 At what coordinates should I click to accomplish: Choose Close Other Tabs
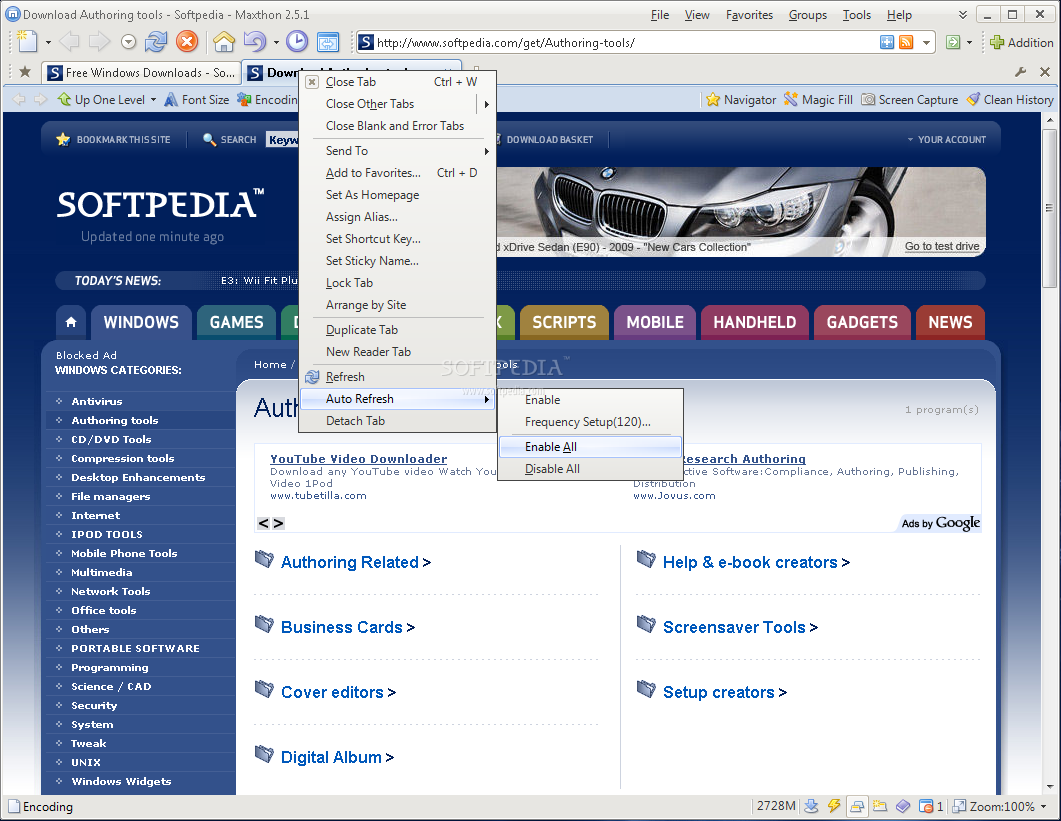(397, 104)
